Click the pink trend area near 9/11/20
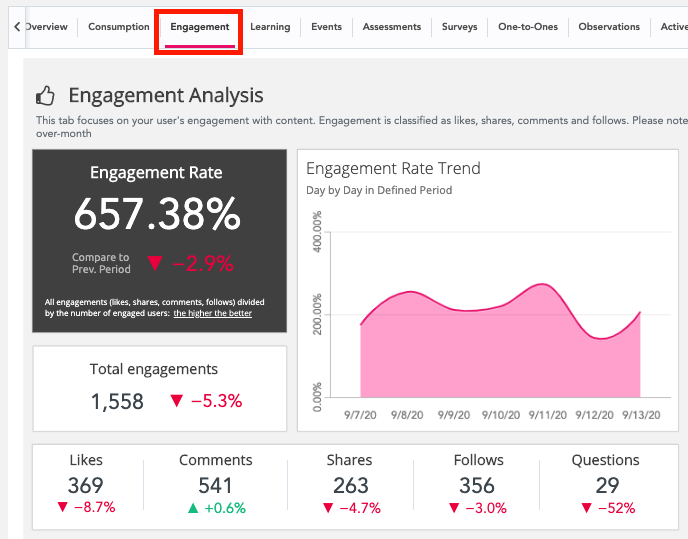Image resolution: width=688 pixels, height=539 pixels. [543, 340]
